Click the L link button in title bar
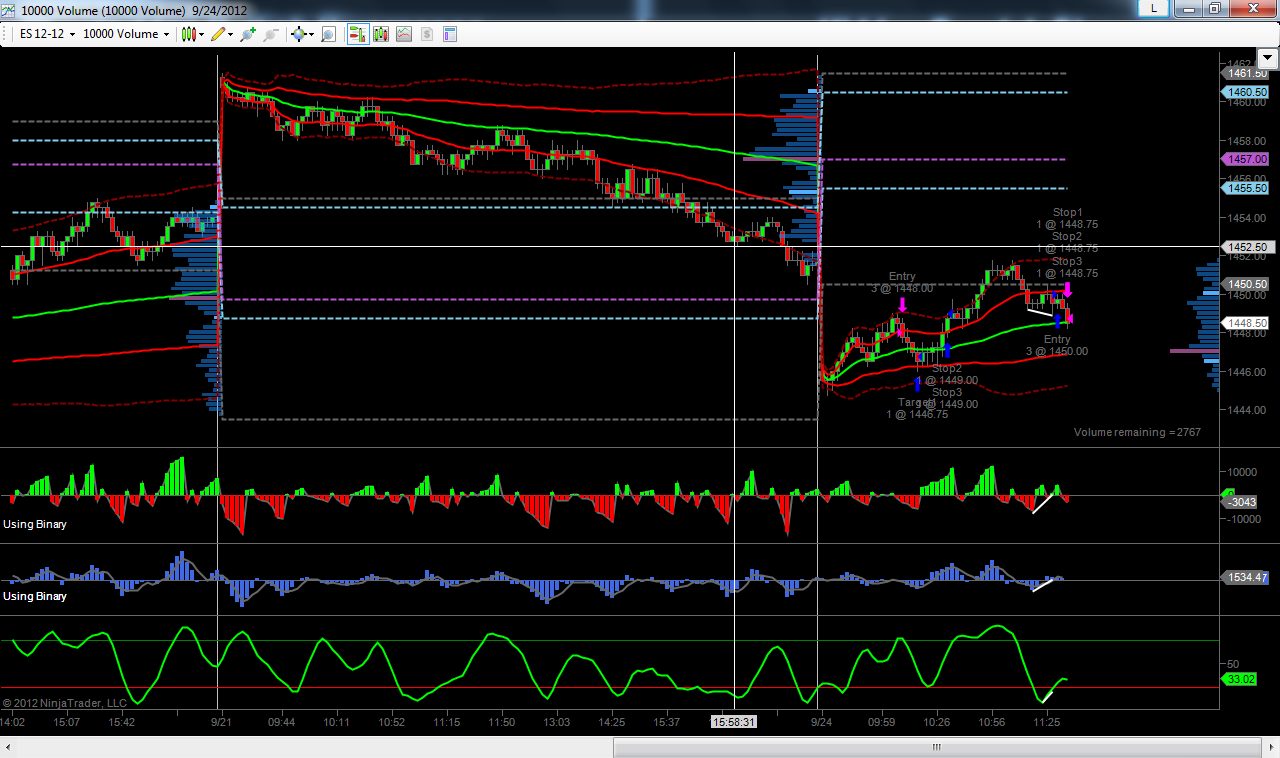 click(1155, 8)
